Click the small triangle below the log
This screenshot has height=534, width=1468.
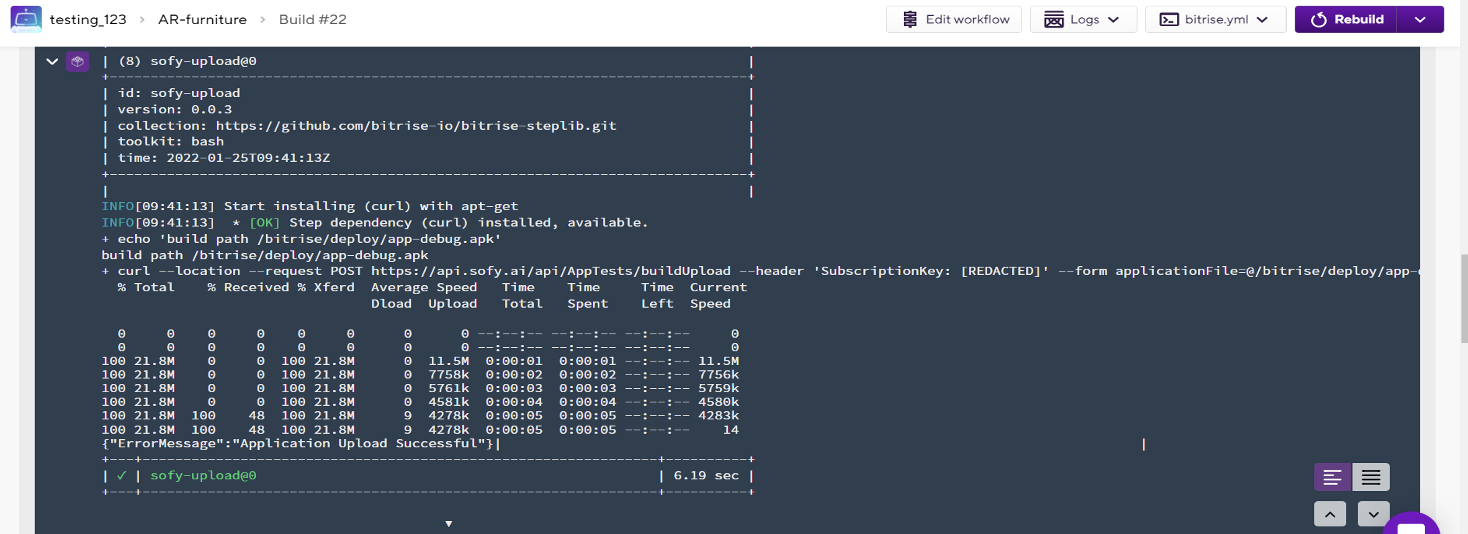[449, 523]
